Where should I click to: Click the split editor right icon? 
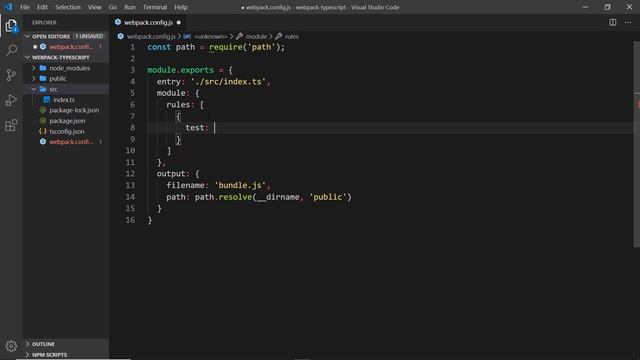click(x=613, y=22)
